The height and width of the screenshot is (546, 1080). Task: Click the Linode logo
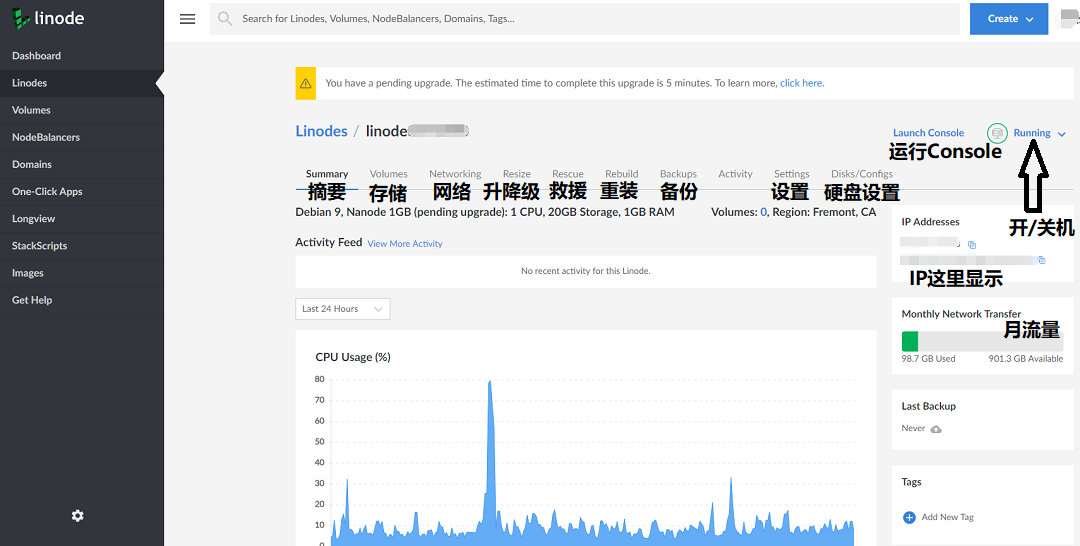point(48,19)
